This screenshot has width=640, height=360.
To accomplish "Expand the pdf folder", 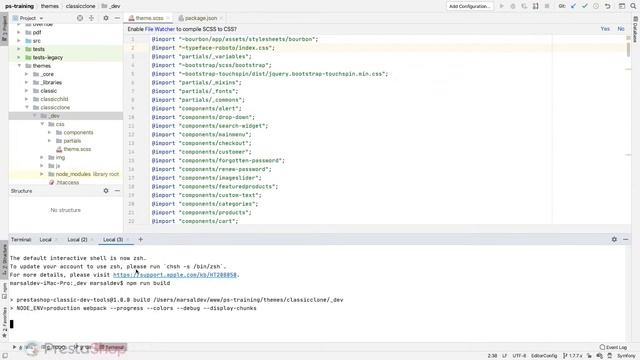I will pos(19,32).
